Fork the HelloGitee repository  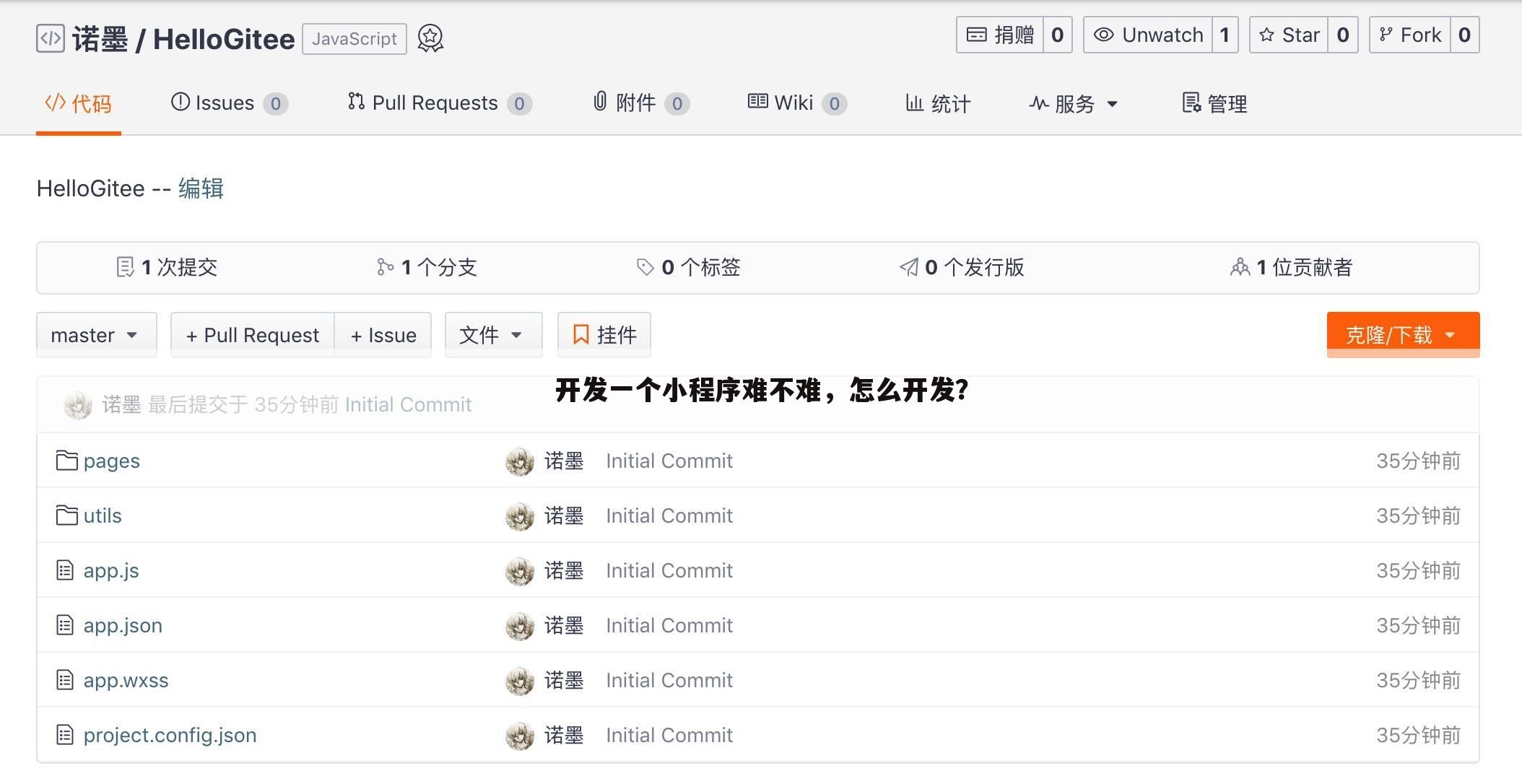tap(1409, 35)
